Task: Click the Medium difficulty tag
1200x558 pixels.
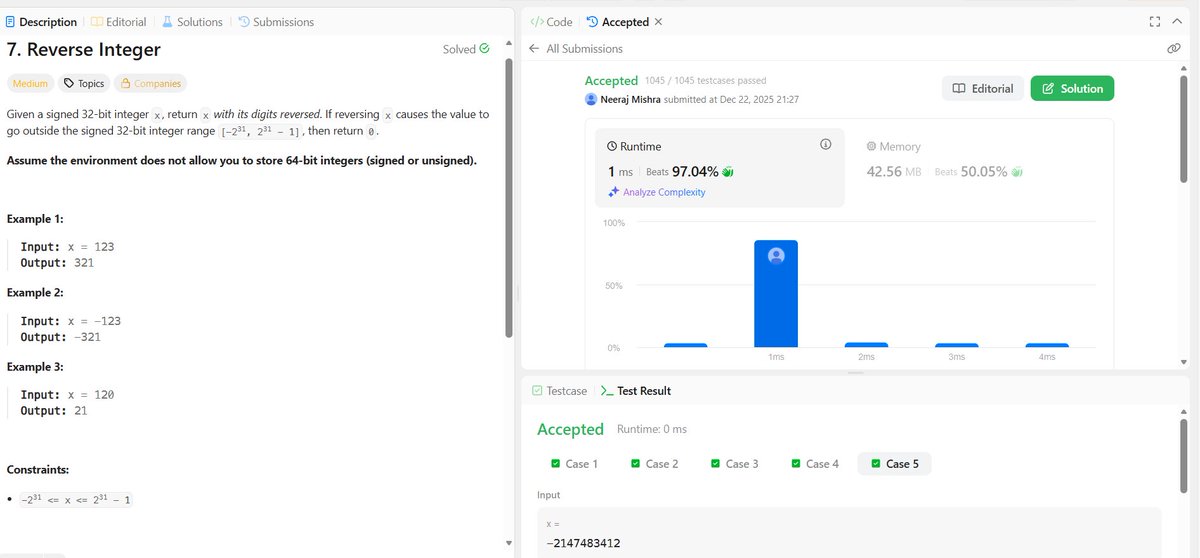Action: click(30, 84)
